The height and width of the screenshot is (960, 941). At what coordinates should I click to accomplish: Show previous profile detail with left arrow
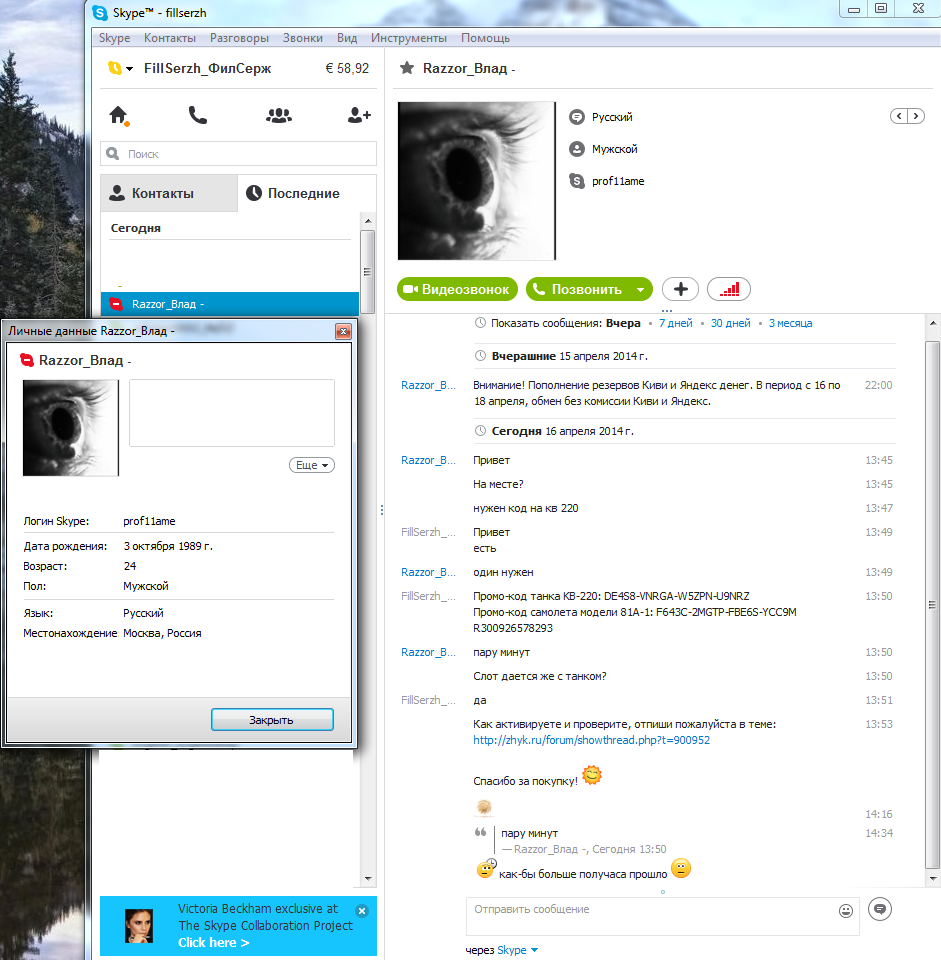(x=899, y=116)
